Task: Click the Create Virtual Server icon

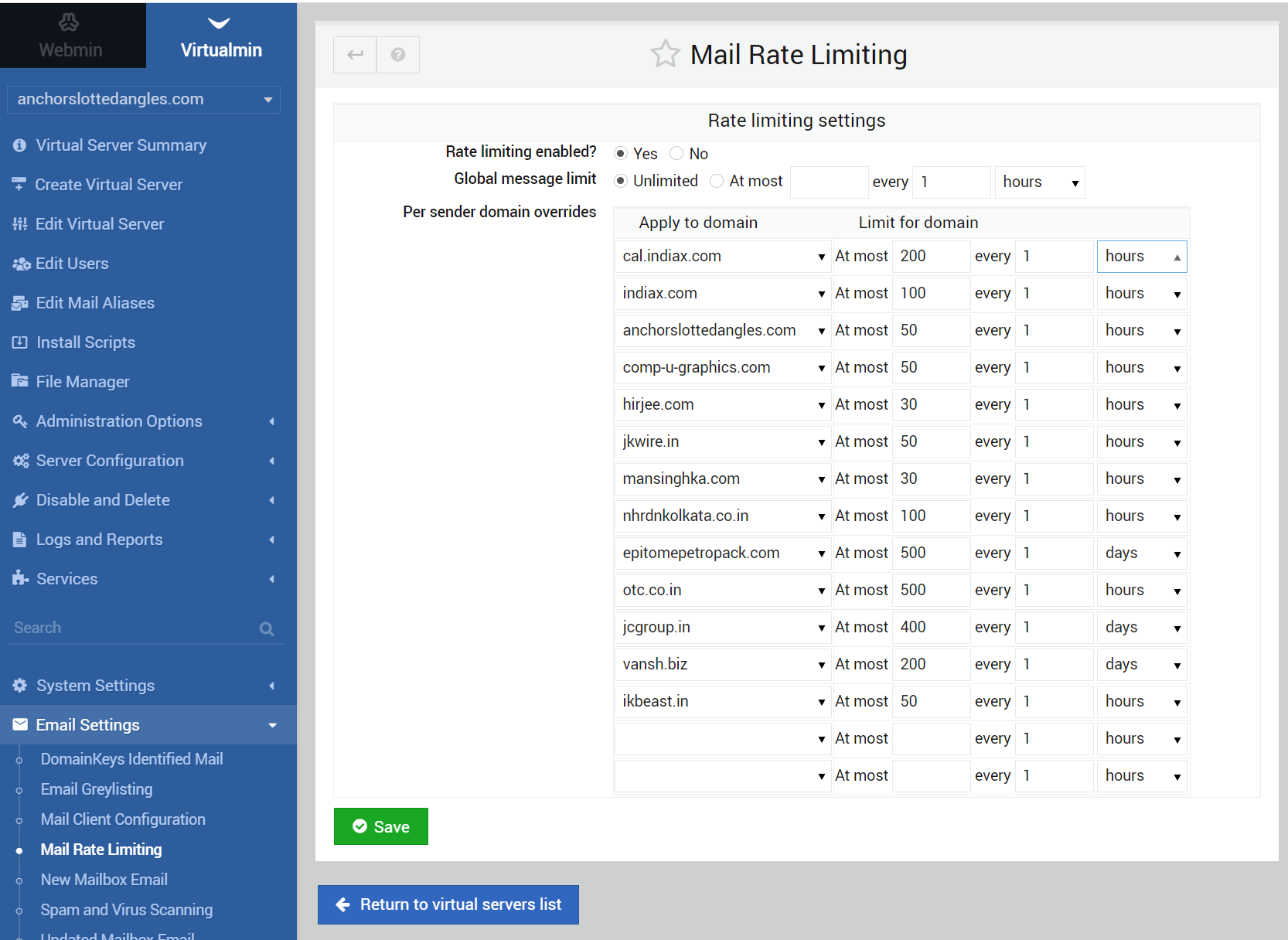Action: pos(19,185)
